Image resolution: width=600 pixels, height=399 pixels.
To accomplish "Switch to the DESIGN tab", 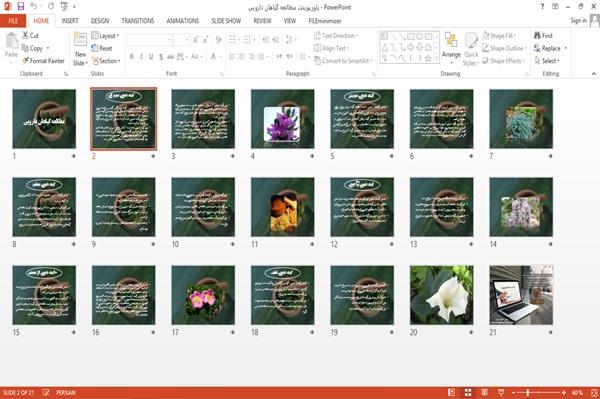I will 100,21.
